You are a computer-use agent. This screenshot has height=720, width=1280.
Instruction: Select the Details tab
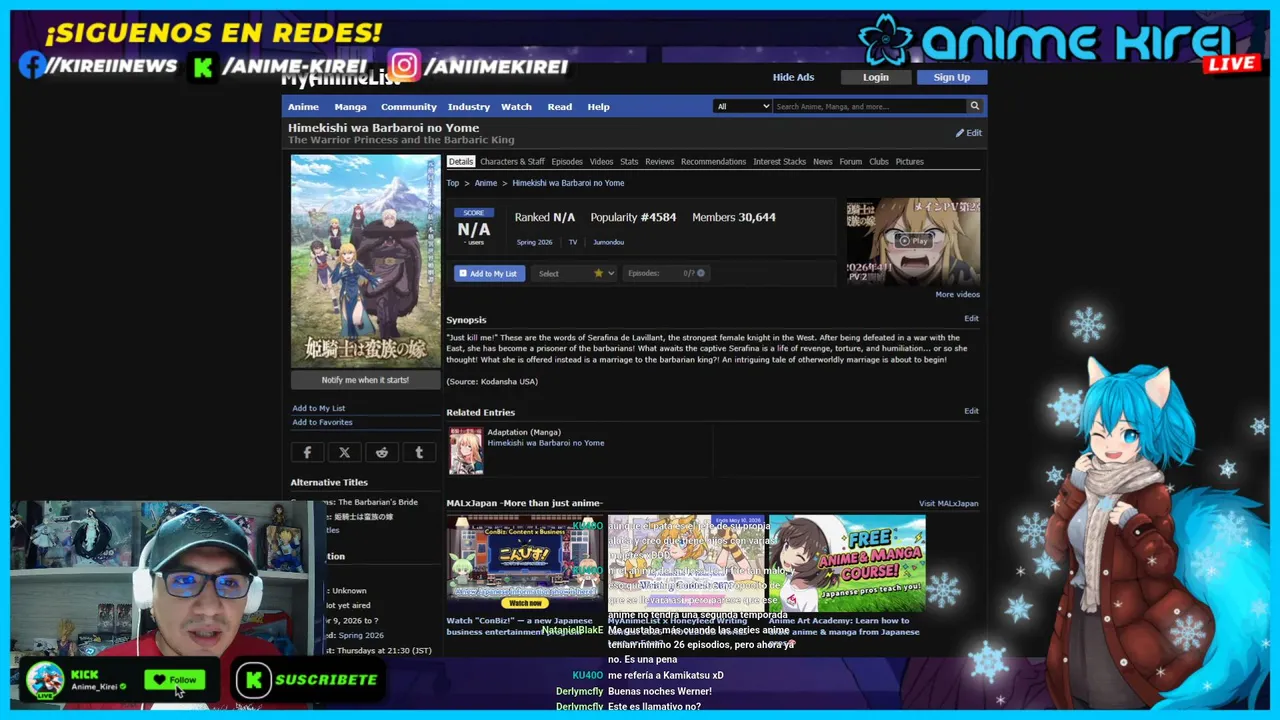click(460, 162)
